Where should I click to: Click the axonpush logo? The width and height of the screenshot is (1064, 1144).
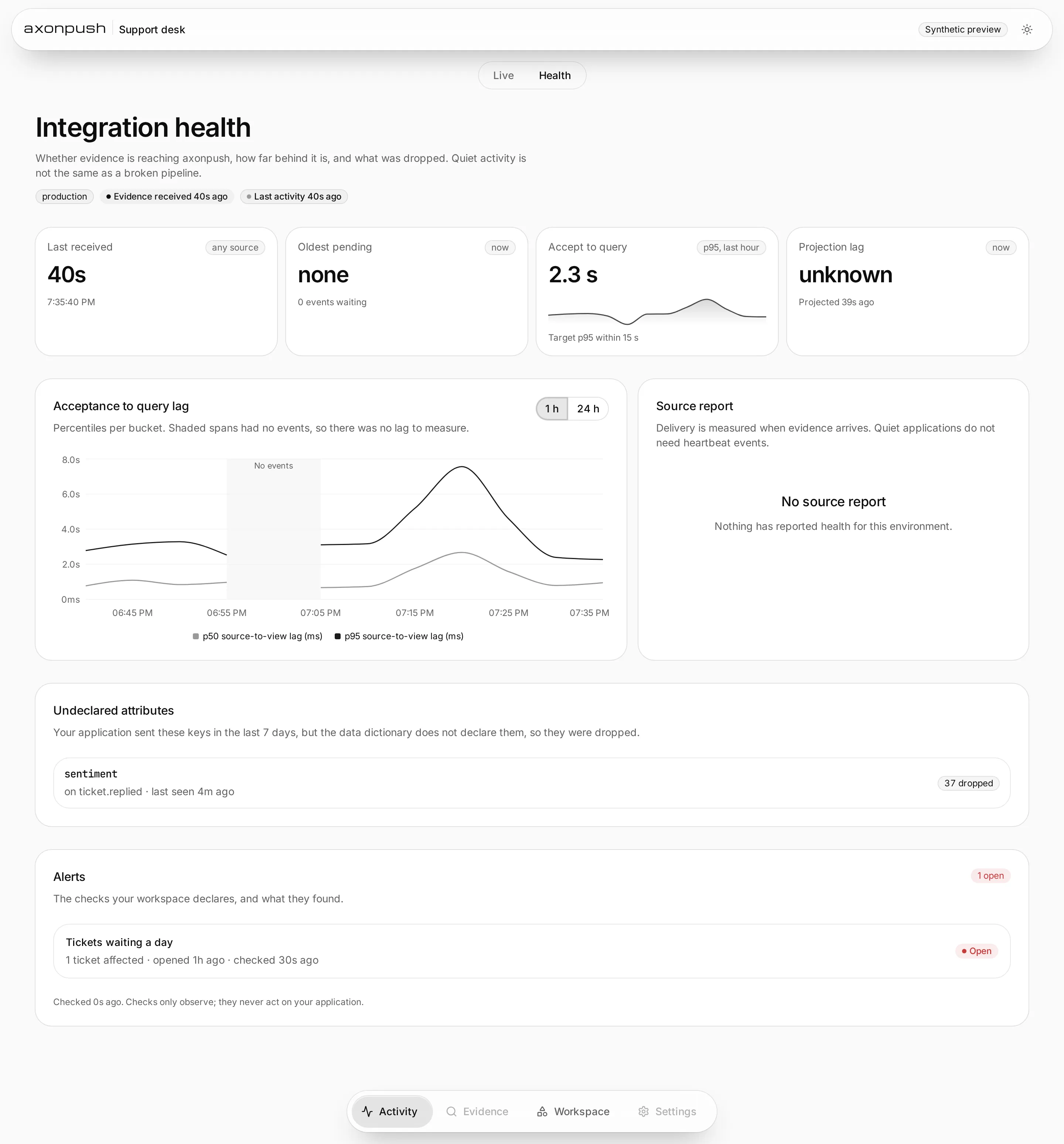65,29
